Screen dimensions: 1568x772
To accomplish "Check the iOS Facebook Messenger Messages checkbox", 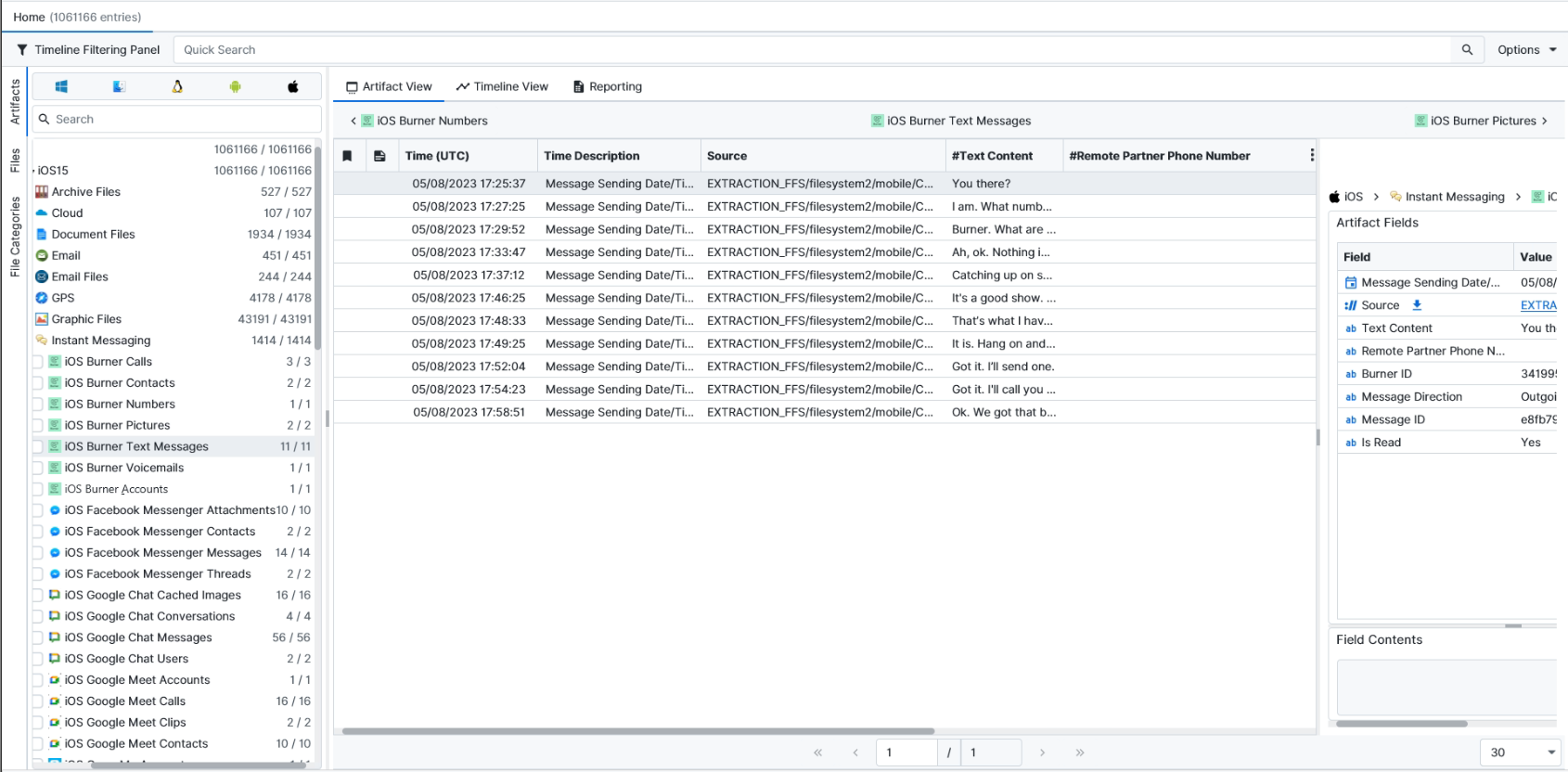I will (x=38, y=553).
